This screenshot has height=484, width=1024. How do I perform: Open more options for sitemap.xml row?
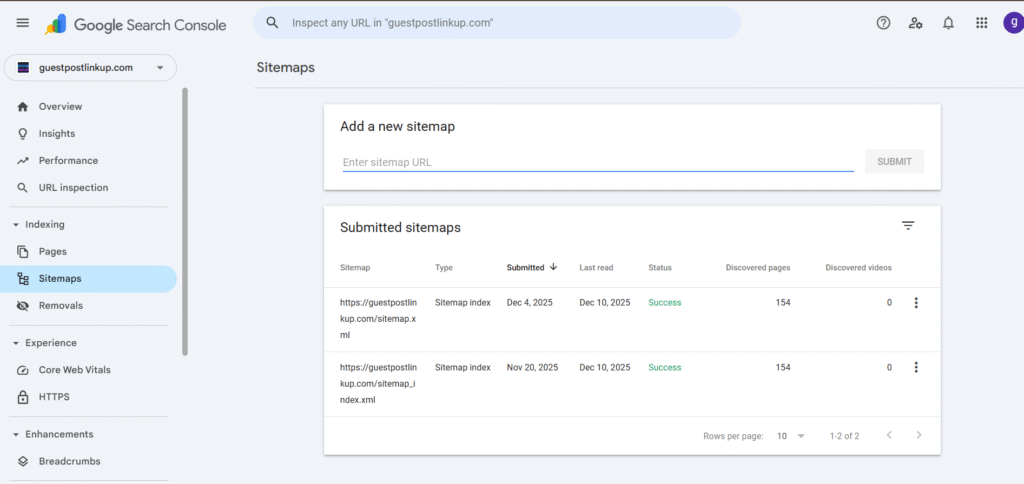click(x=916, y=303)
